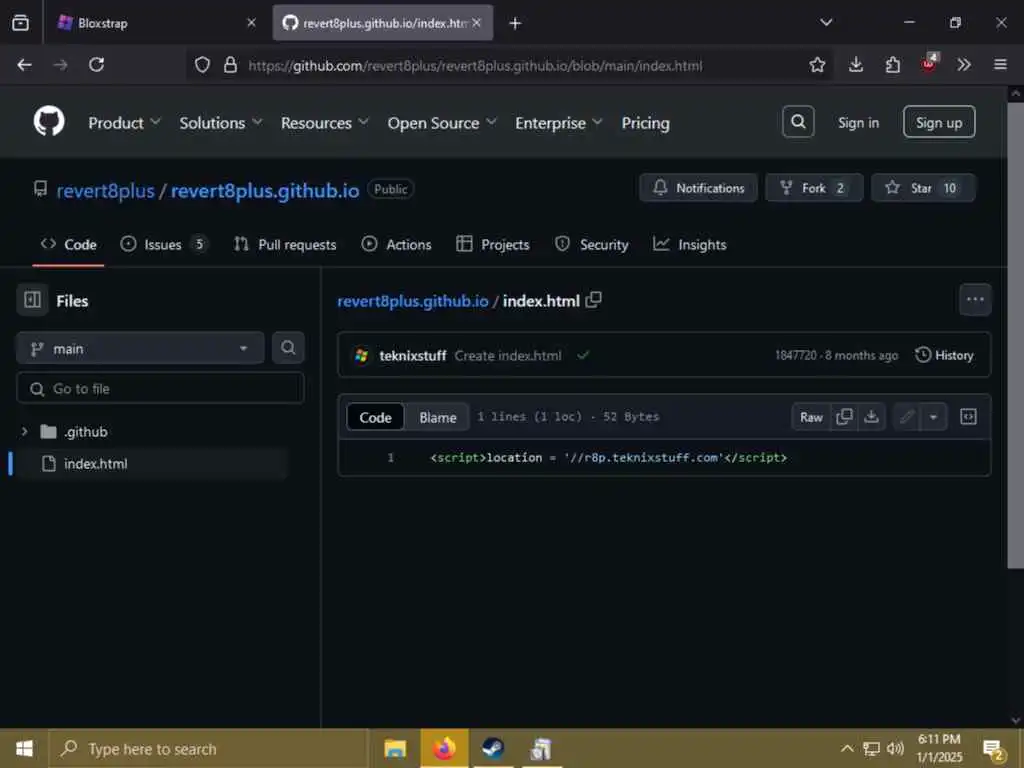Open the Pricing link
The width and height of the screenshot is (1024, 768).
(645, 123)
